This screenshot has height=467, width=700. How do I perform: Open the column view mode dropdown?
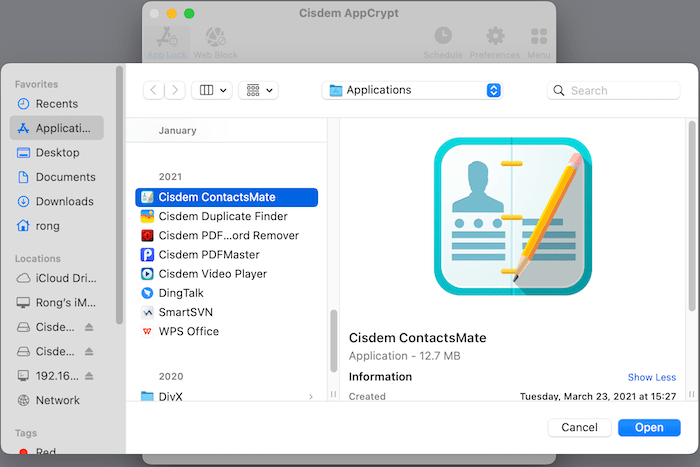[211, 90]
